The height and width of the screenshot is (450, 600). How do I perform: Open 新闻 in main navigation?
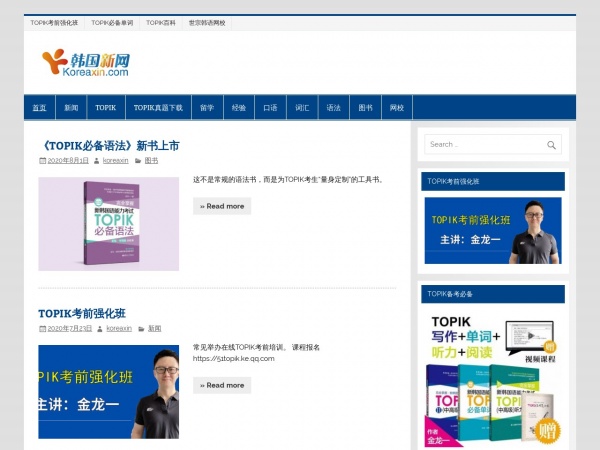point(71,108)
